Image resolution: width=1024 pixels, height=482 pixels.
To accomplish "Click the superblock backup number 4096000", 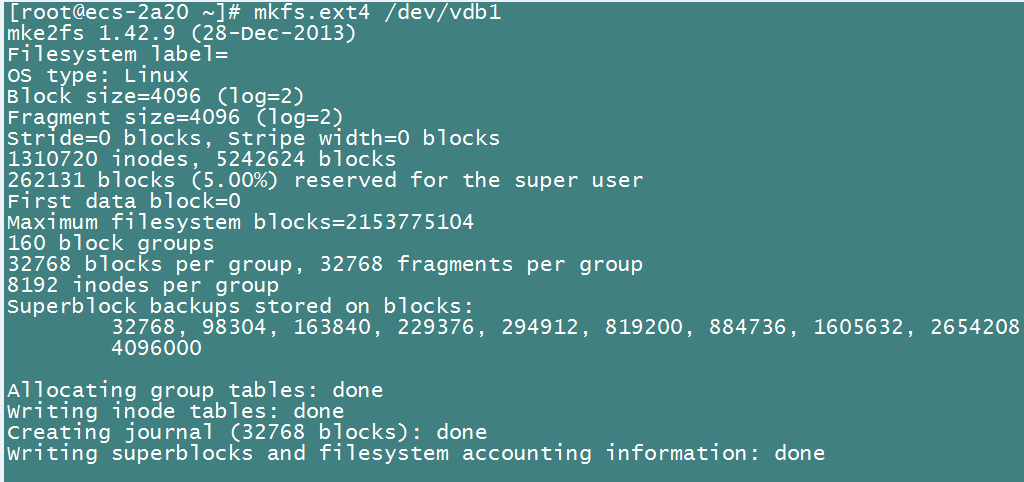I will point(156,348).
